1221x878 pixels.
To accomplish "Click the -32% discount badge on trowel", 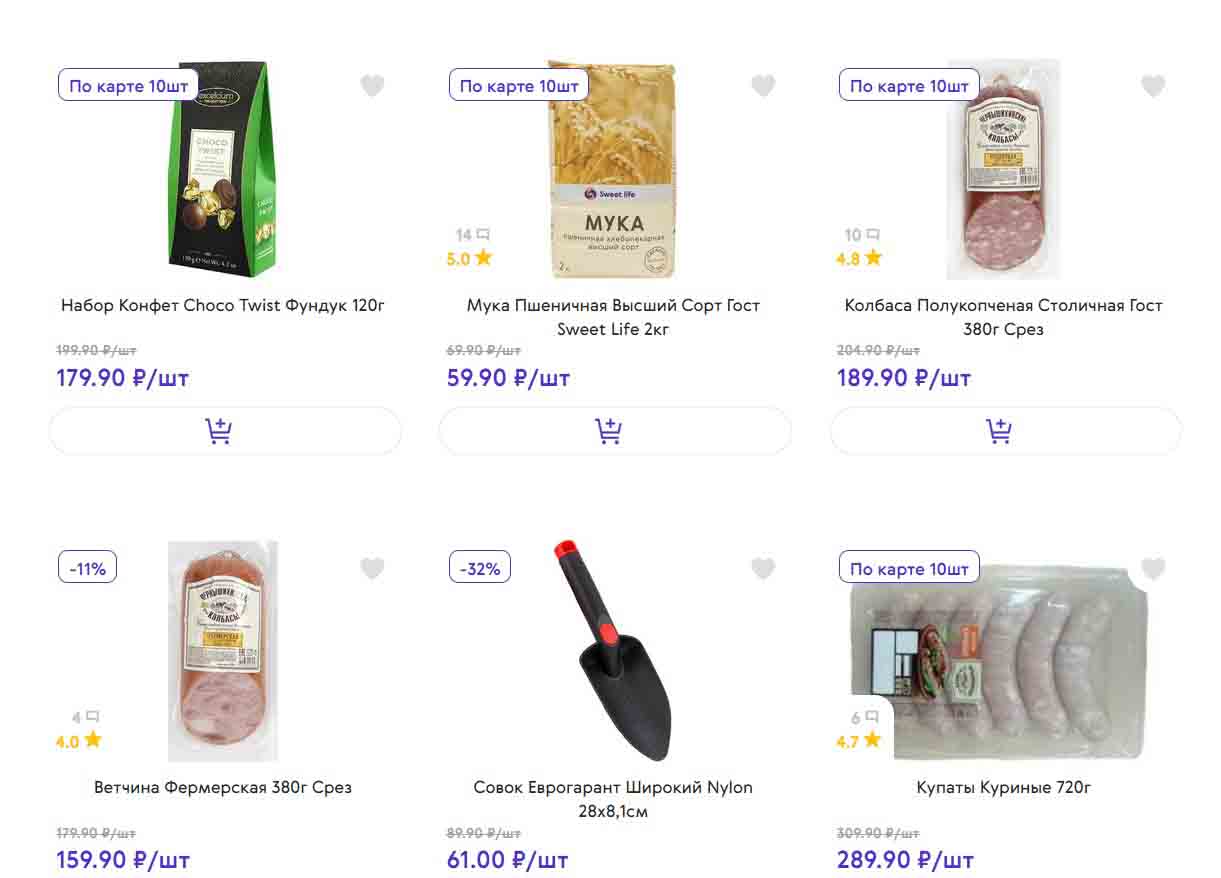I will (480, 568).
